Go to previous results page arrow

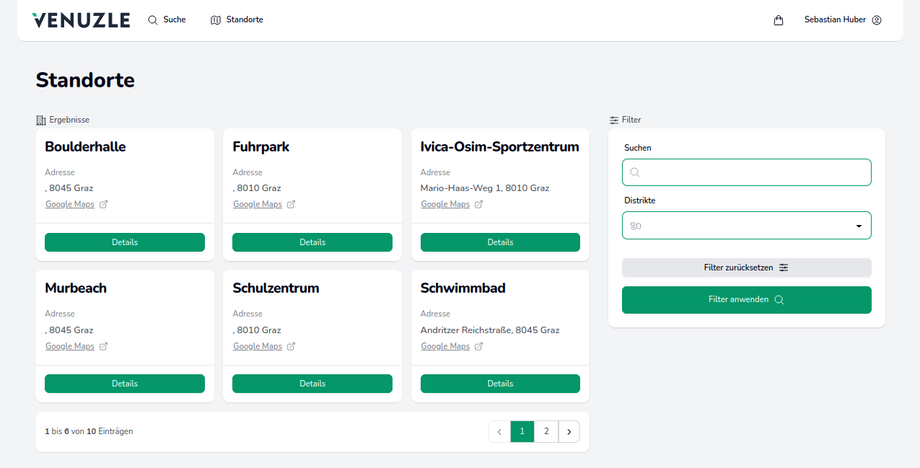pos(499,432)
